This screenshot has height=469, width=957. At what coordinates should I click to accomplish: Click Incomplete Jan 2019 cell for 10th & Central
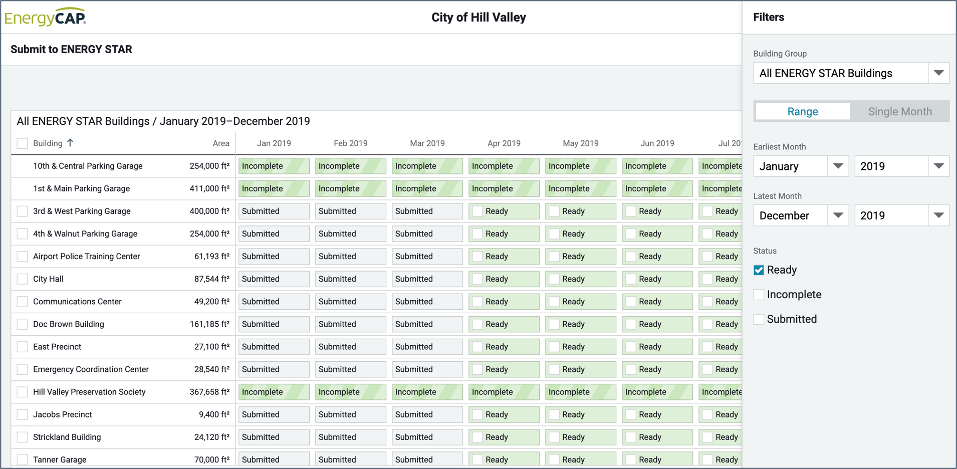coord(274,166)
